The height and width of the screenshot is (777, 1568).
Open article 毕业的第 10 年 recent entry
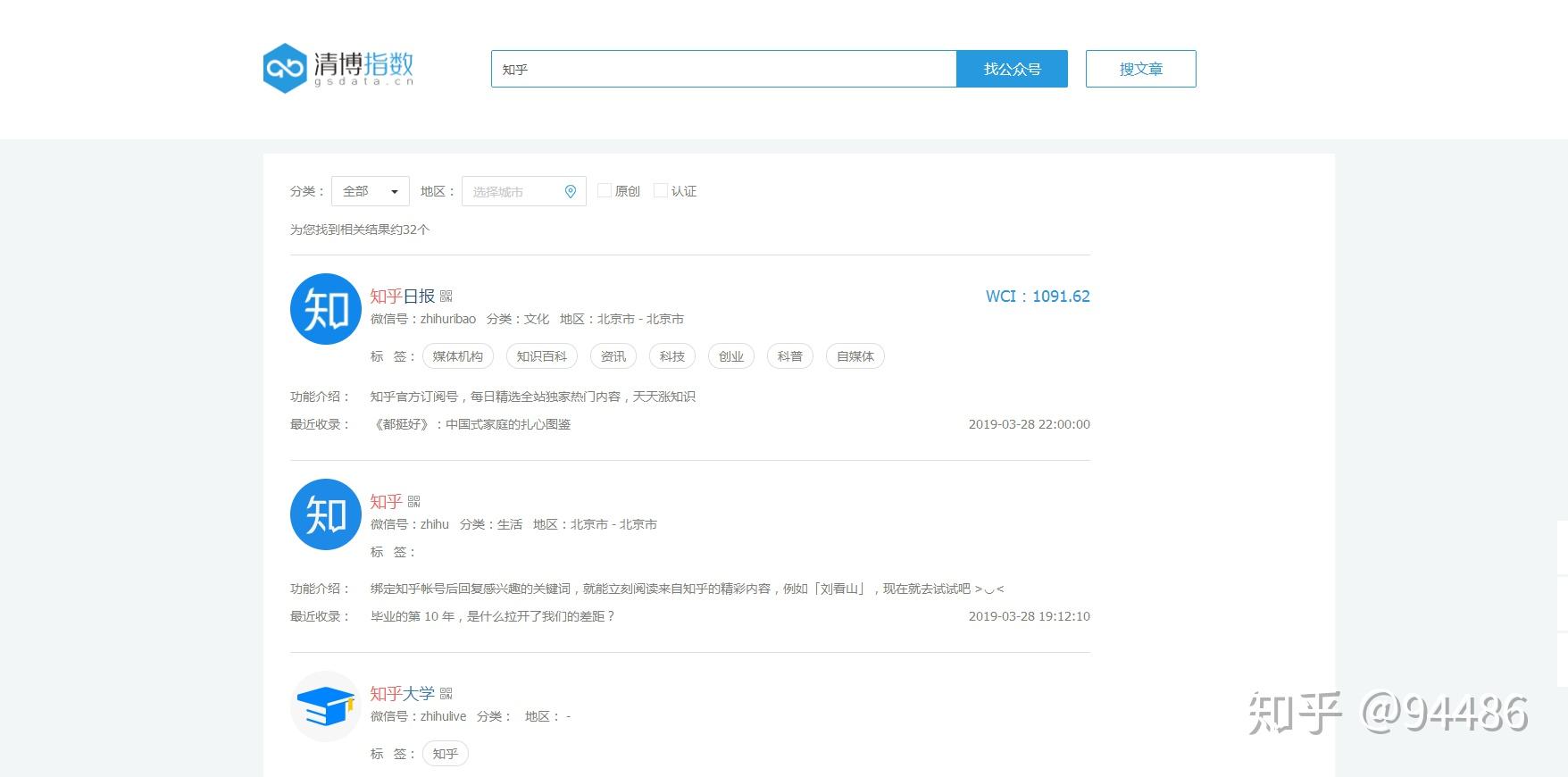(x=493, y=616)
